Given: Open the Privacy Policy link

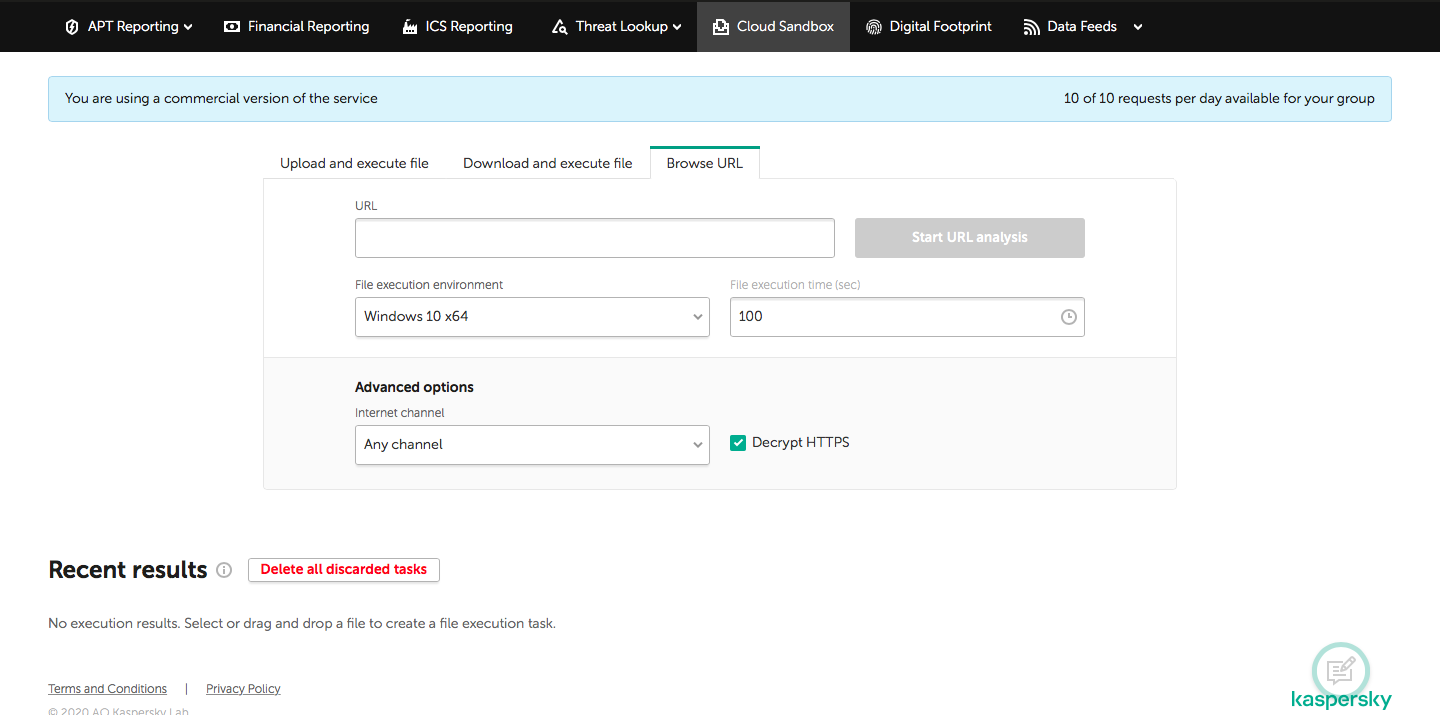Looking at the screenshot, I should (243, 689).
